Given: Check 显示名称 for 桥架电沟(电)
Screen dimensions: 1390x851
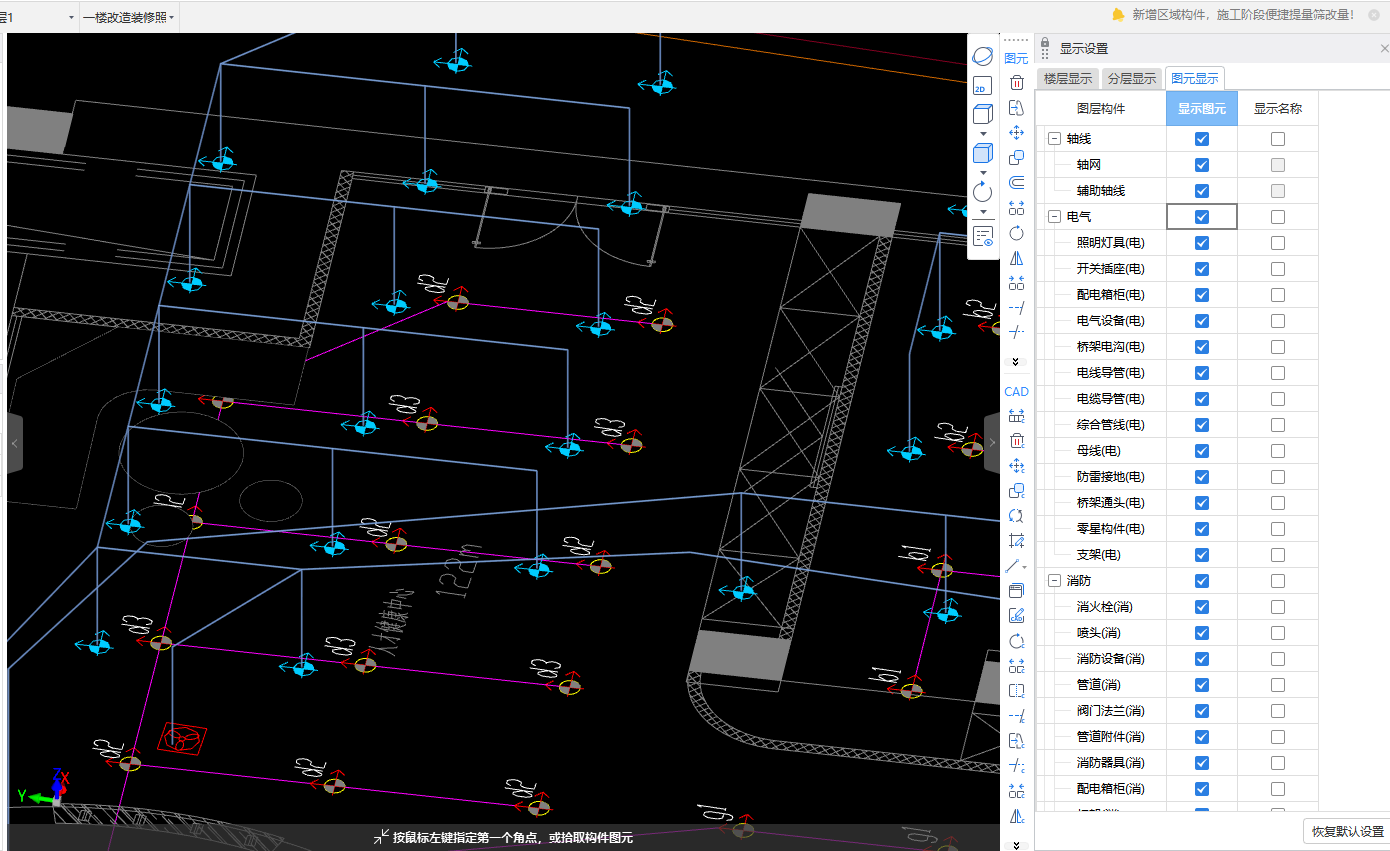Looking at the screenshot, I should (x=1278, y=347).
